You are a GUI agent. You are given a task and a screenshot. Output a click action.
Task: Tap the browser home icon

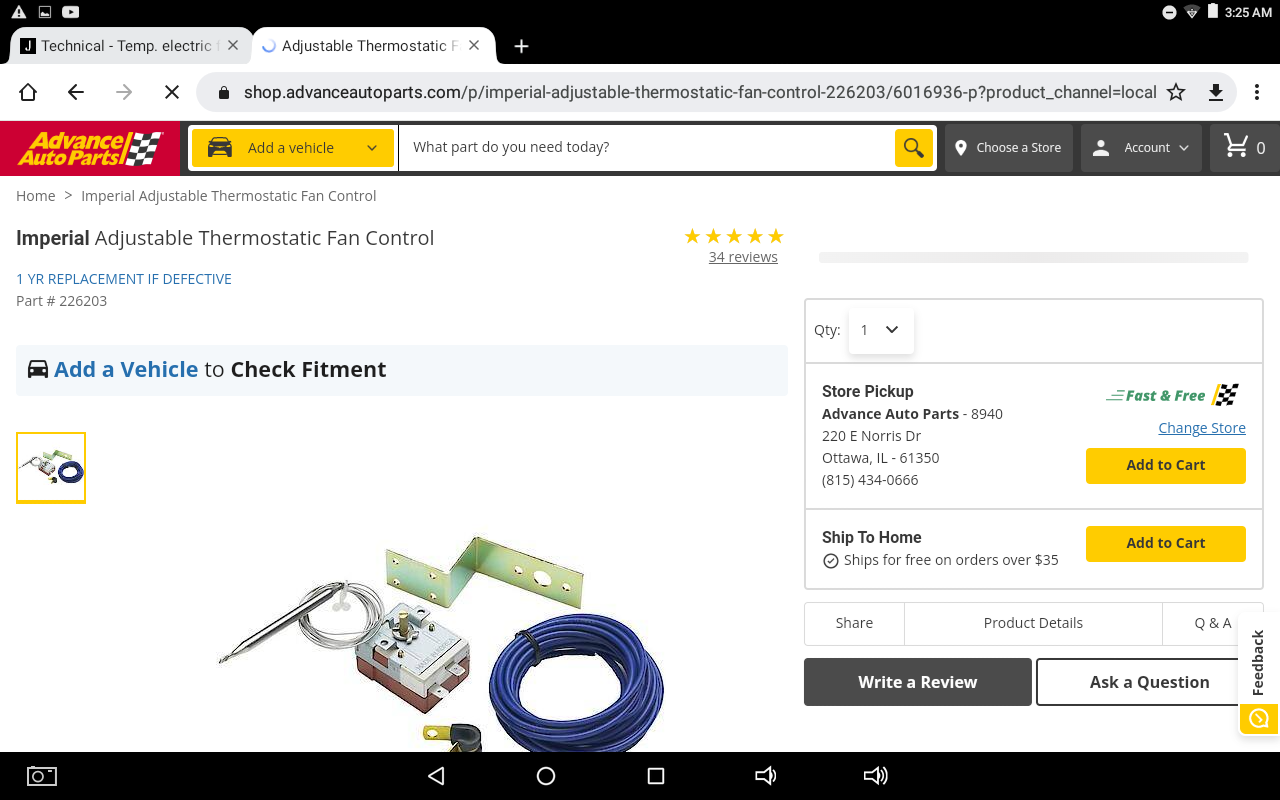(x=28, y=92)
